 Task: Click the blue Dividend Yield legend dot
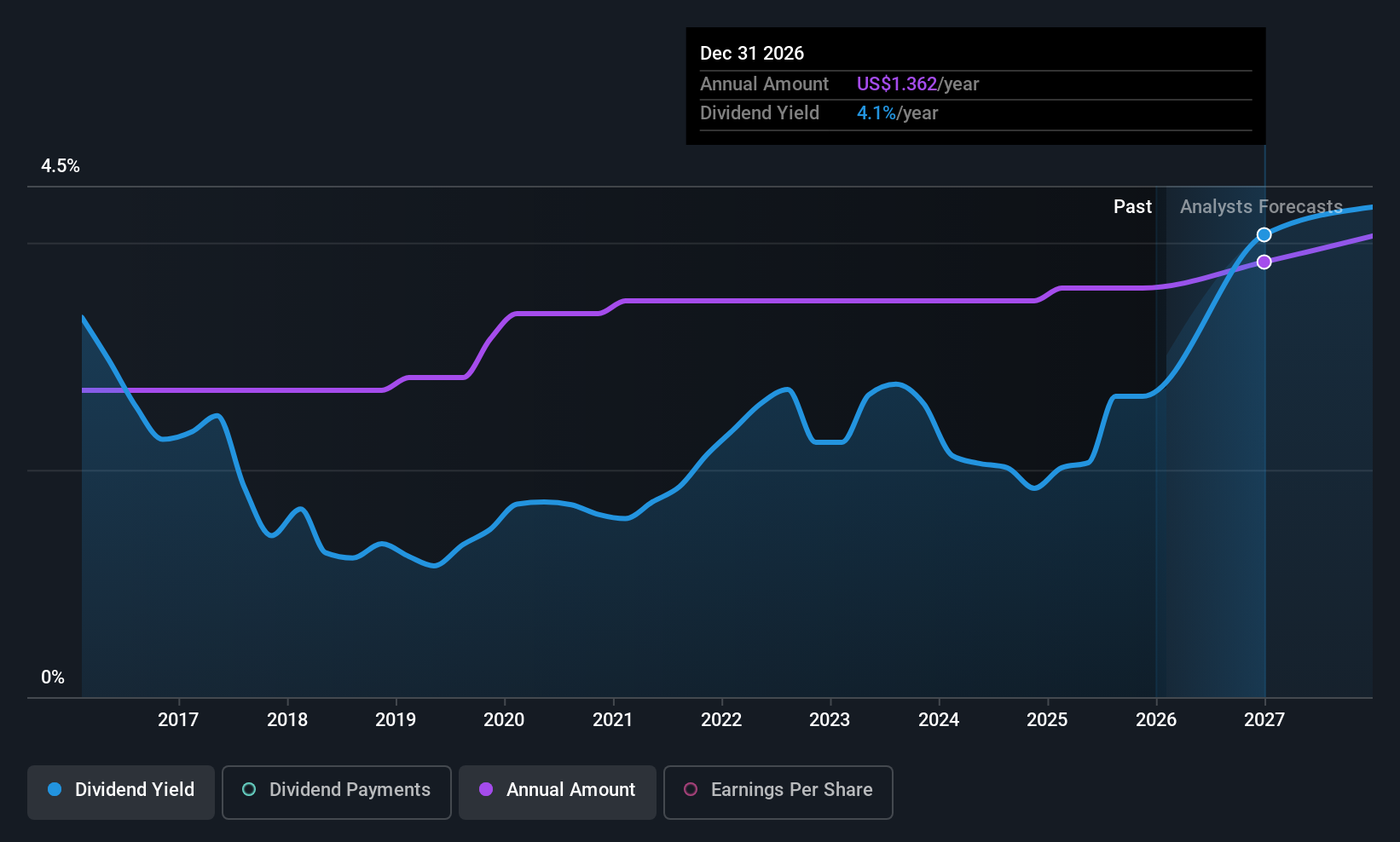pyautogui.click(x=55, y=789)
